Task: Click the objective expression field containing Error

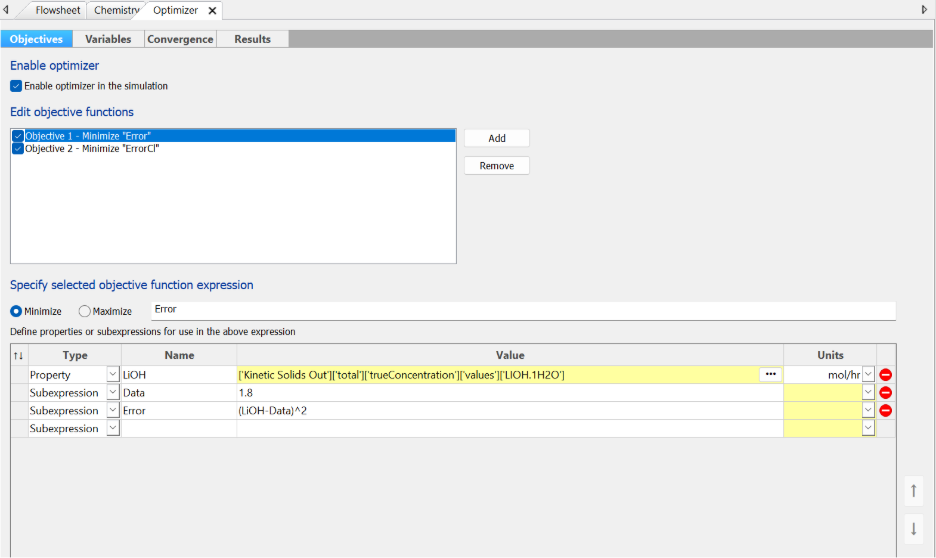Action: (524, 310)
